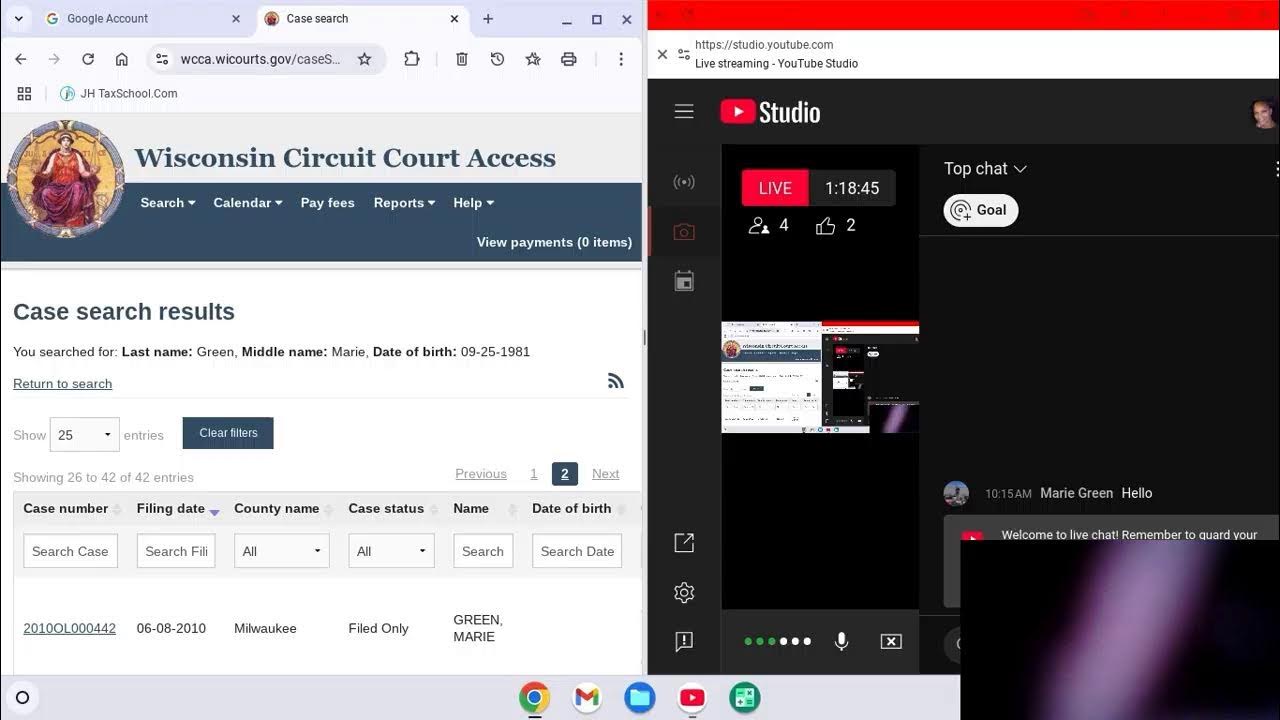The width and height of the screenshot is (1280, 720).
Task: Click the wcca.wicourts.gov address bar
Action: 261,59
